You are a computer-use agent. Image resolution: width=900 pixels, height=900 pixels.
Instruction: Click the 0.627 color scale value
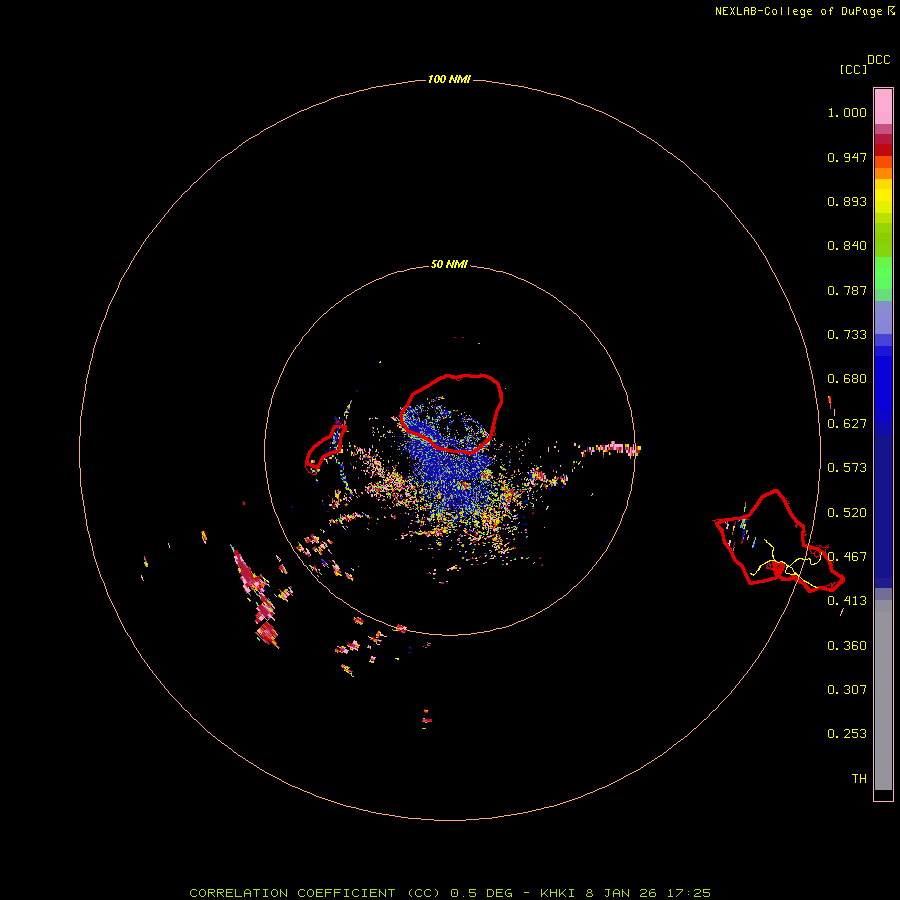click(847, 424)
